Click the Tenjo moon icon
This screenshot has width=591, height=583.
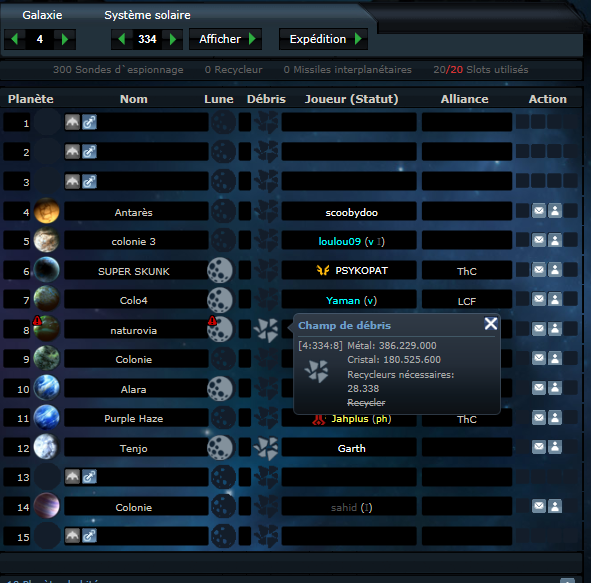coord(220,448)
